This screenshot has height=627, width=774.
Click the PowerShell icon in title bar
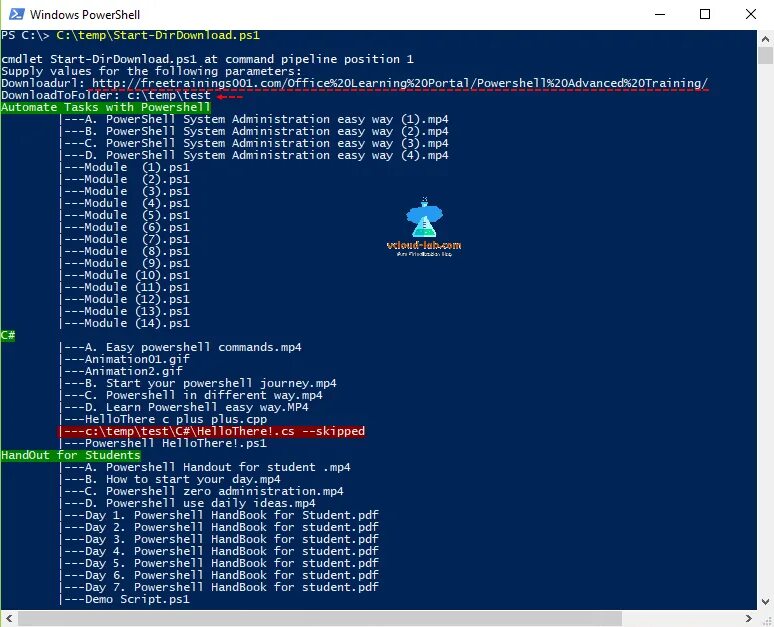pos(17,14)
